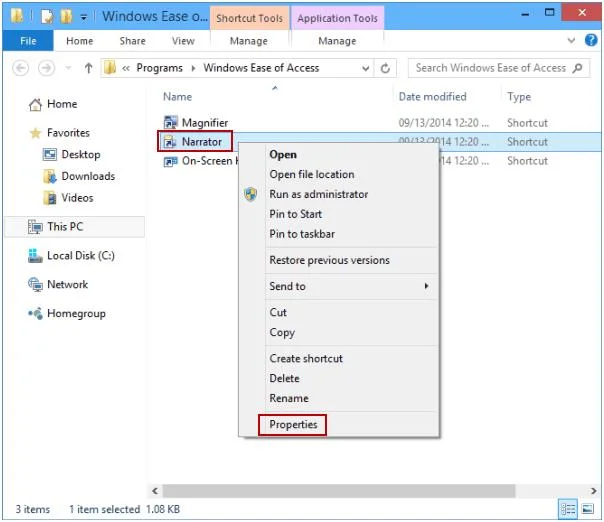Screen dimensions: 604x522
Task: Click the Narrator shortcut icon
Action: tap(170, 142)
